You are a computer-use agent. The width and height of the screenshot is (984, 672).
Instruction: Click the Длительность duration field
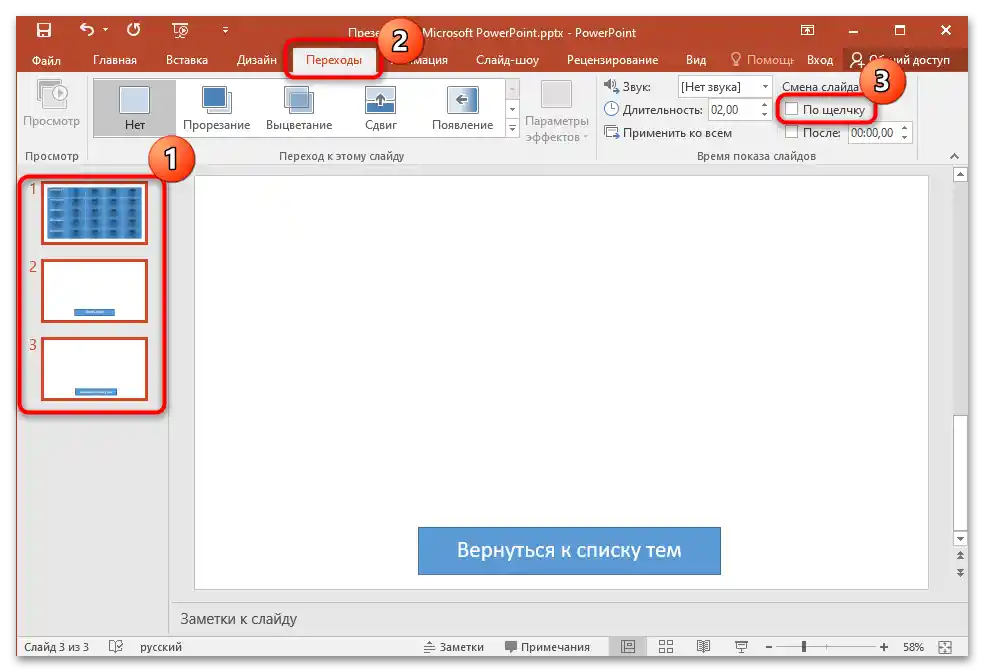coord(732,110)
